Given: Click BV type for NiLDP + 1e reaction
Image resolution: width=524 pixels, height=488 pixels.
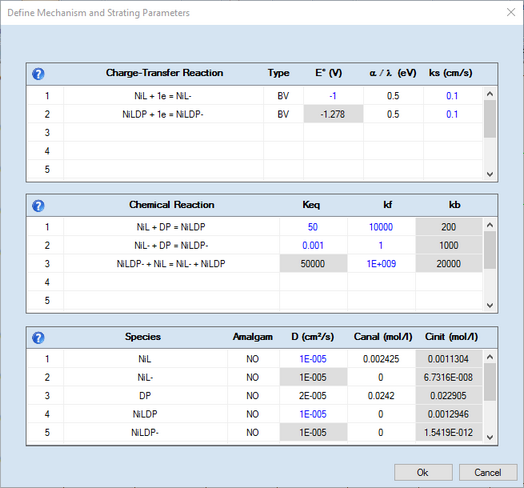Looking at the screenshot, I should point(283,114).
